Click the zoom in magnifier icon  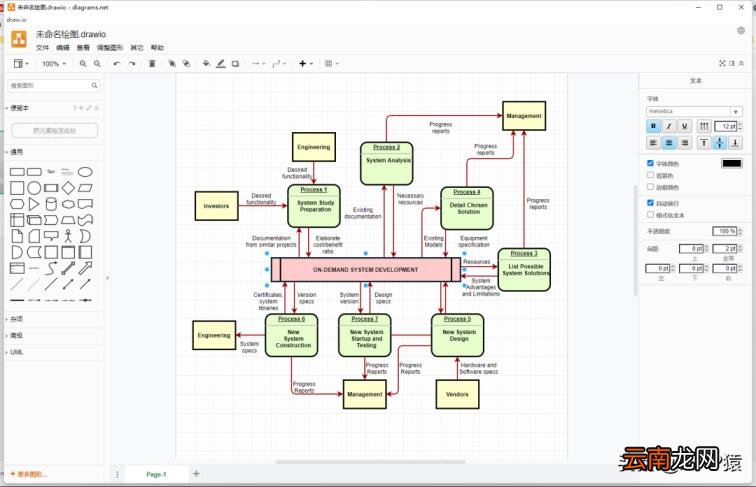pos(83,64)
